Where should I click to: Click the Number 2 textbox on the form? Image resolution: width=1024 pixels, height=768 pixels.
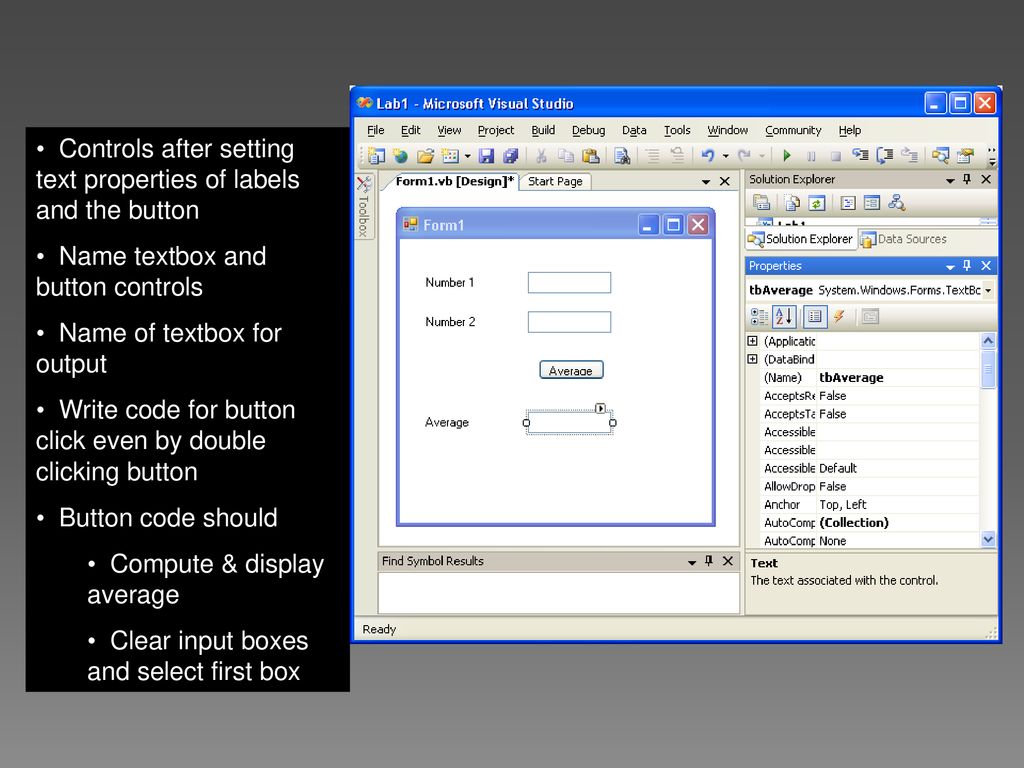[x=569, y=322]
